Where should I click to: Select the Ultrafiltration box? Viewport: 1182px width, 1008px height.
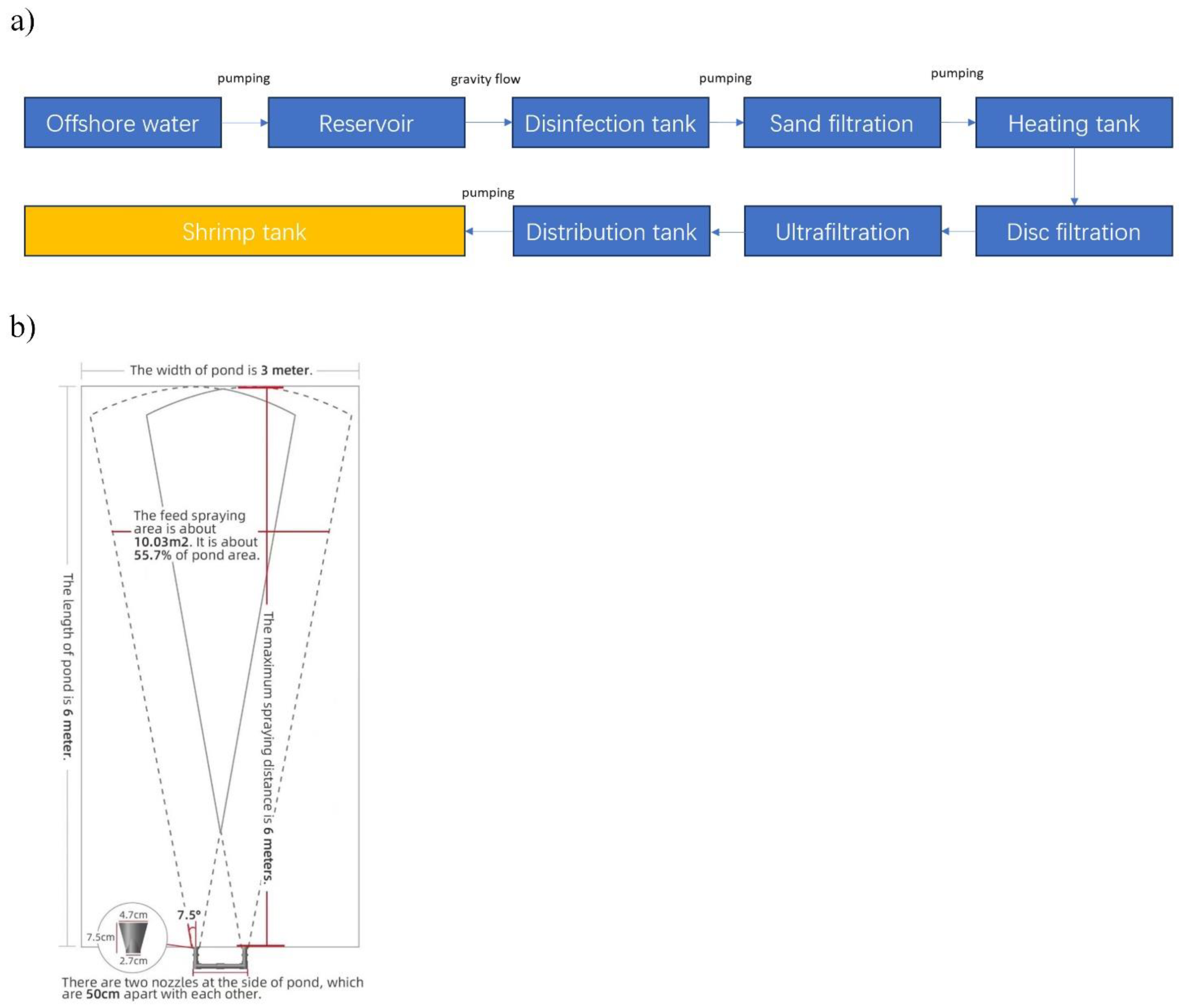(x=842, y=231)
